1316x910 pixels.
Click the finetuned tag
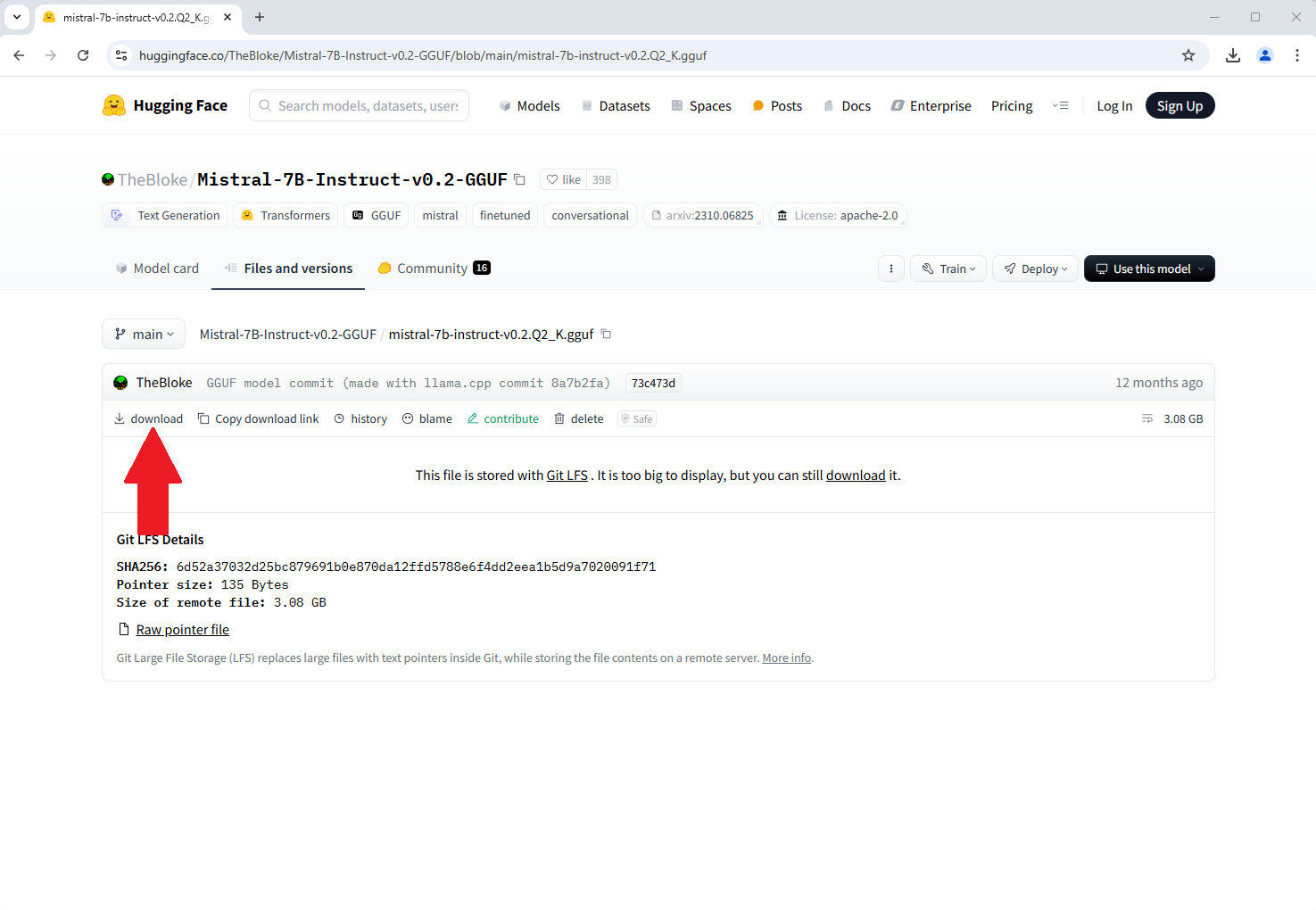[505, 215]
